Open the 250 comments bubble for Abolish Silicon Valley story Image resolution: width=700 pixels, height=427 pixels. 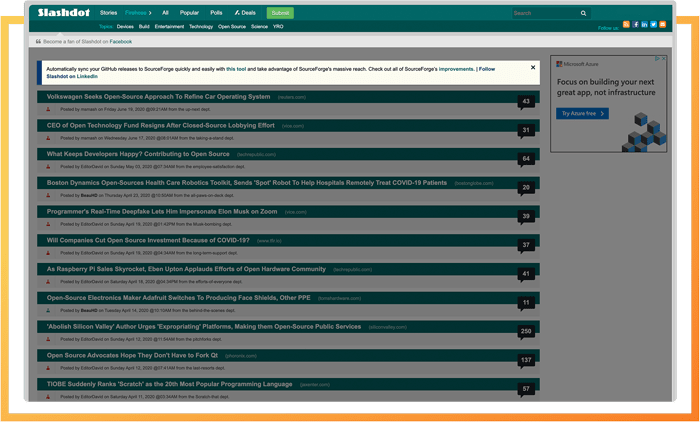pos(526,331)
